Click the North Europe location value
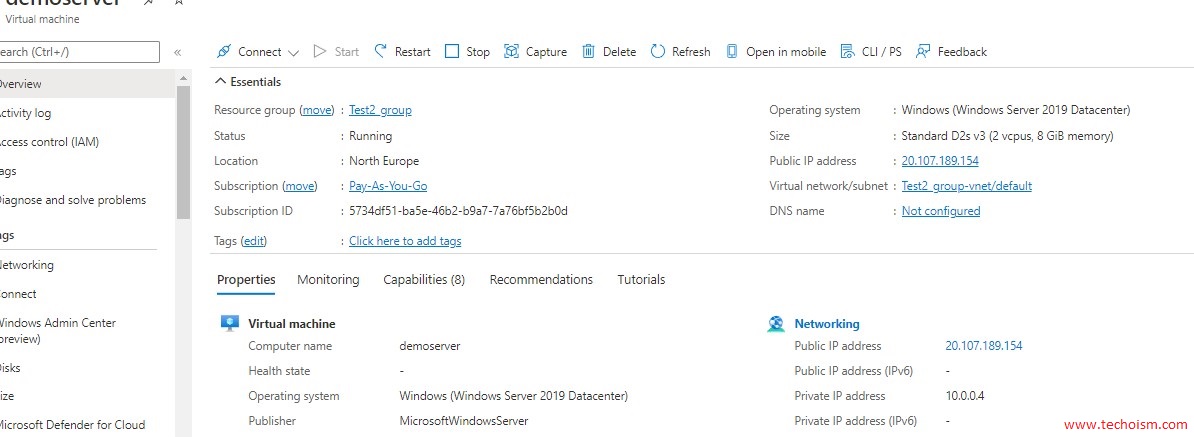Viewport: 1194px width, 437px height. coord(384,161)
